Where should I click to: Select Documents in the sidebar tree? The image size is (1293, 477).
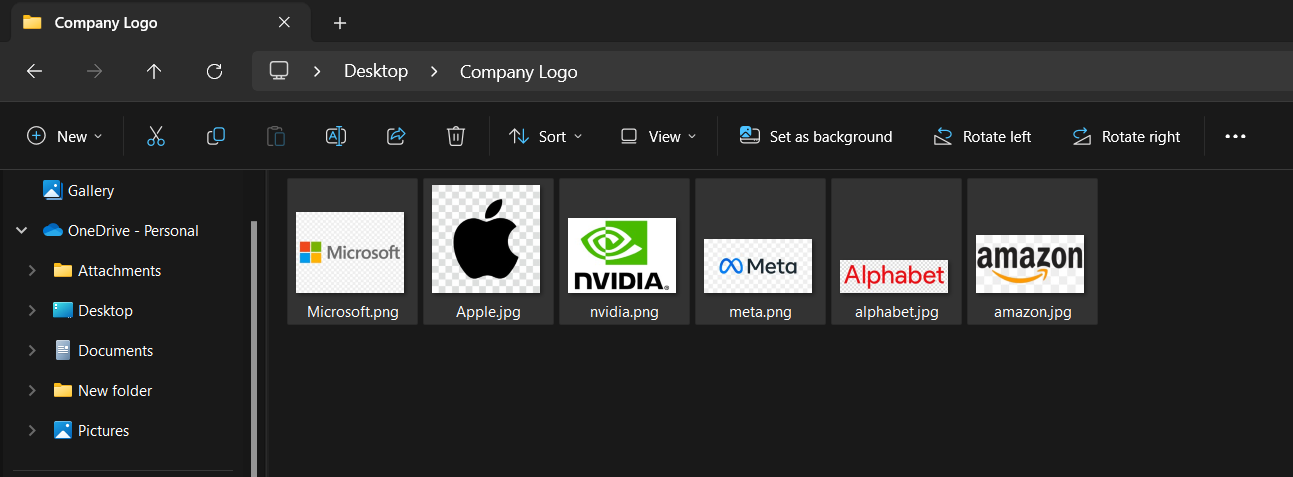(103, 351)
